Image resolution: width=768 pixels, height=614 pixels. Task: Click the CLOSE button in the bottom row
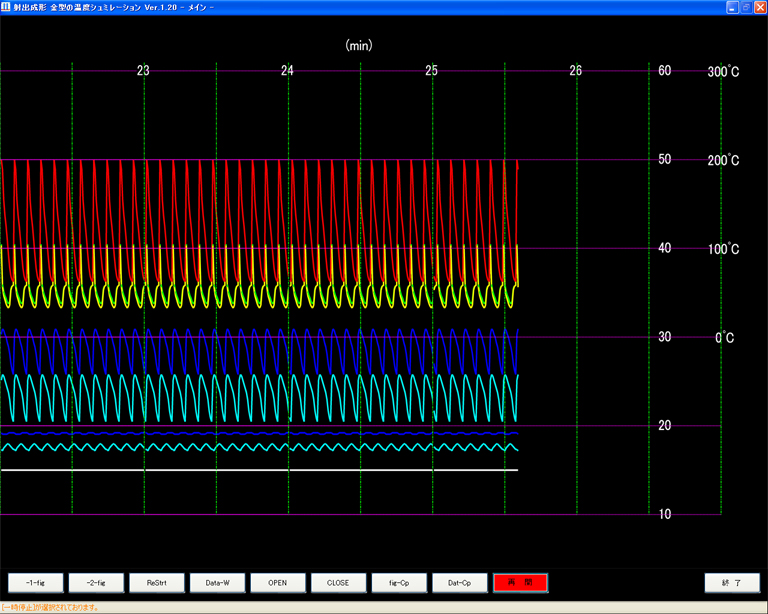338,583
